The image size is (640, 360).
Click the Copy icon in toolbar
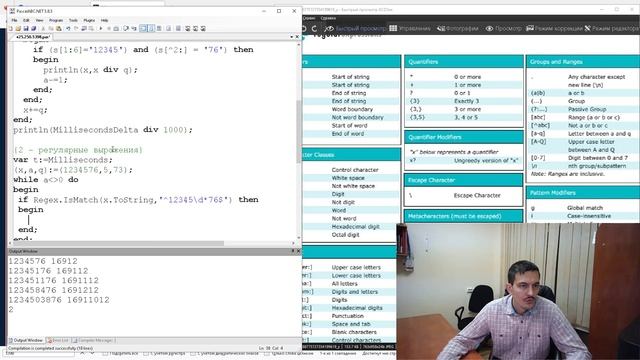[51, 29]
